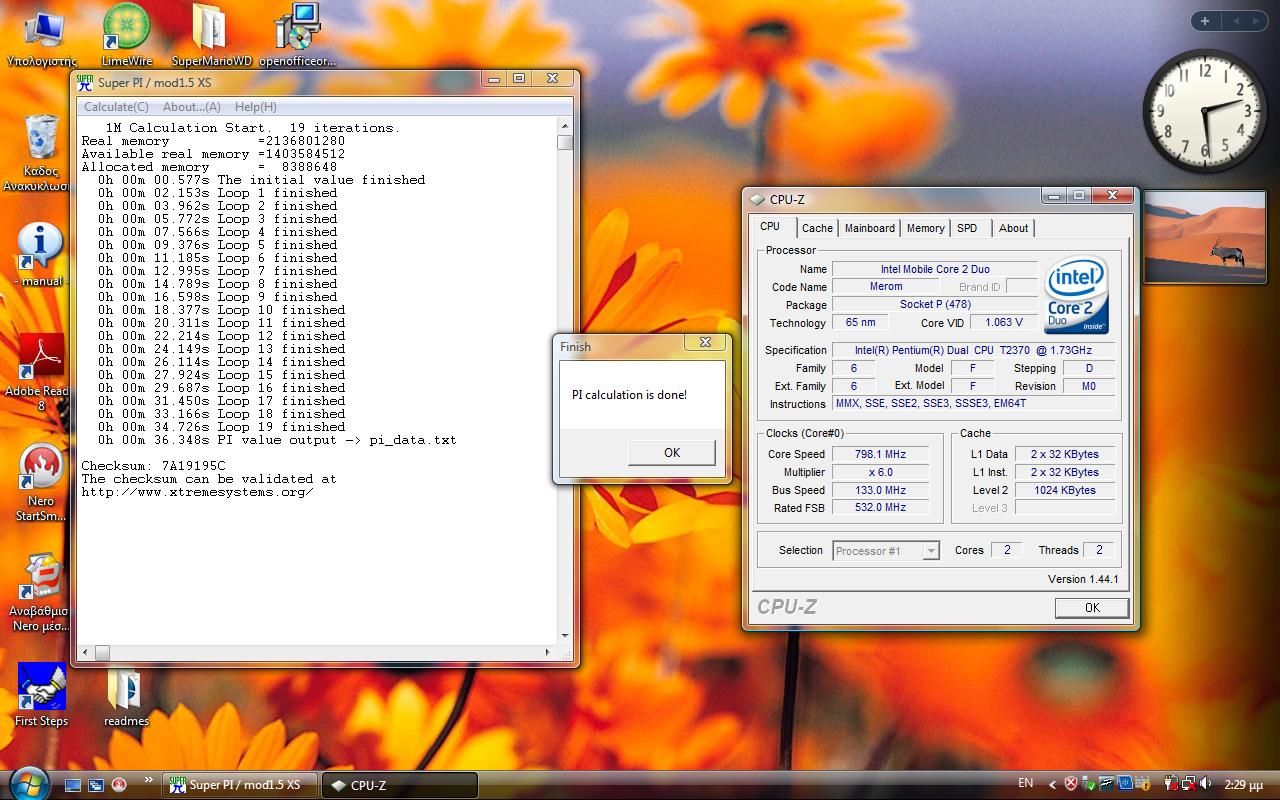Screen dimensions: 1280x800
Task: Click the Level 2 cache value 1024 KBytes
Action: pos(1063,490)
